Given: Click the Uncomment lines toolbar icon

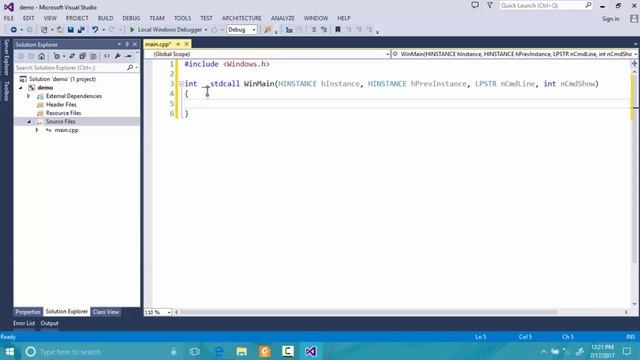Looking at the screenshot, I should (x=324, y=30).
